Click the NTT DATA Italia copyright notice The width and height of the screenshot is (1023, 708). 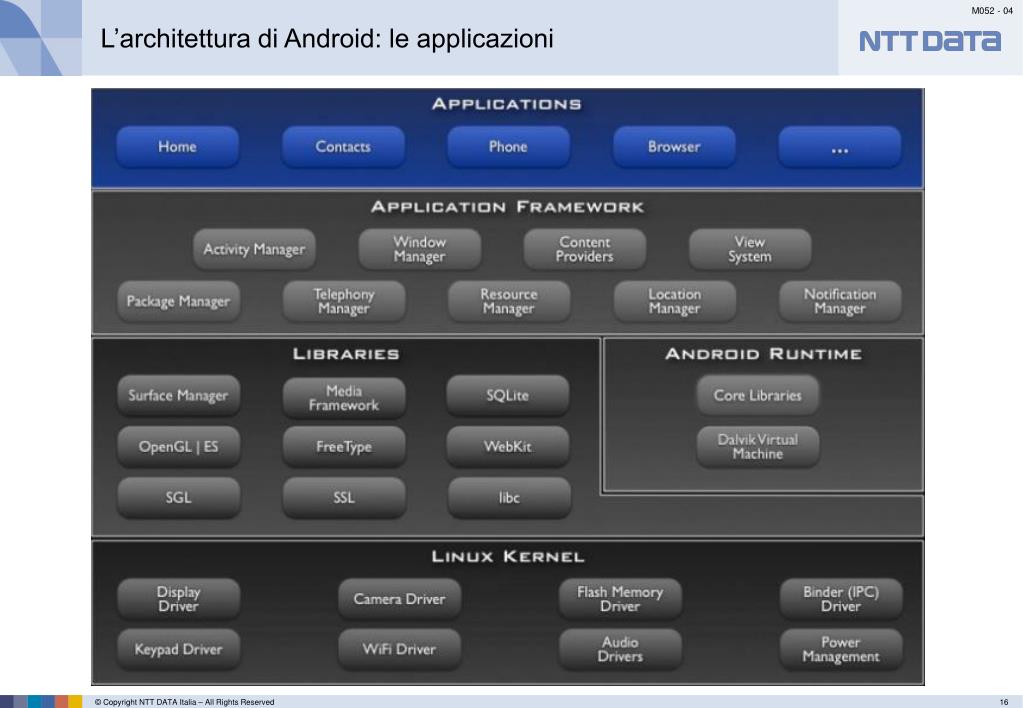pyautogui.click(x=185, y=702)
